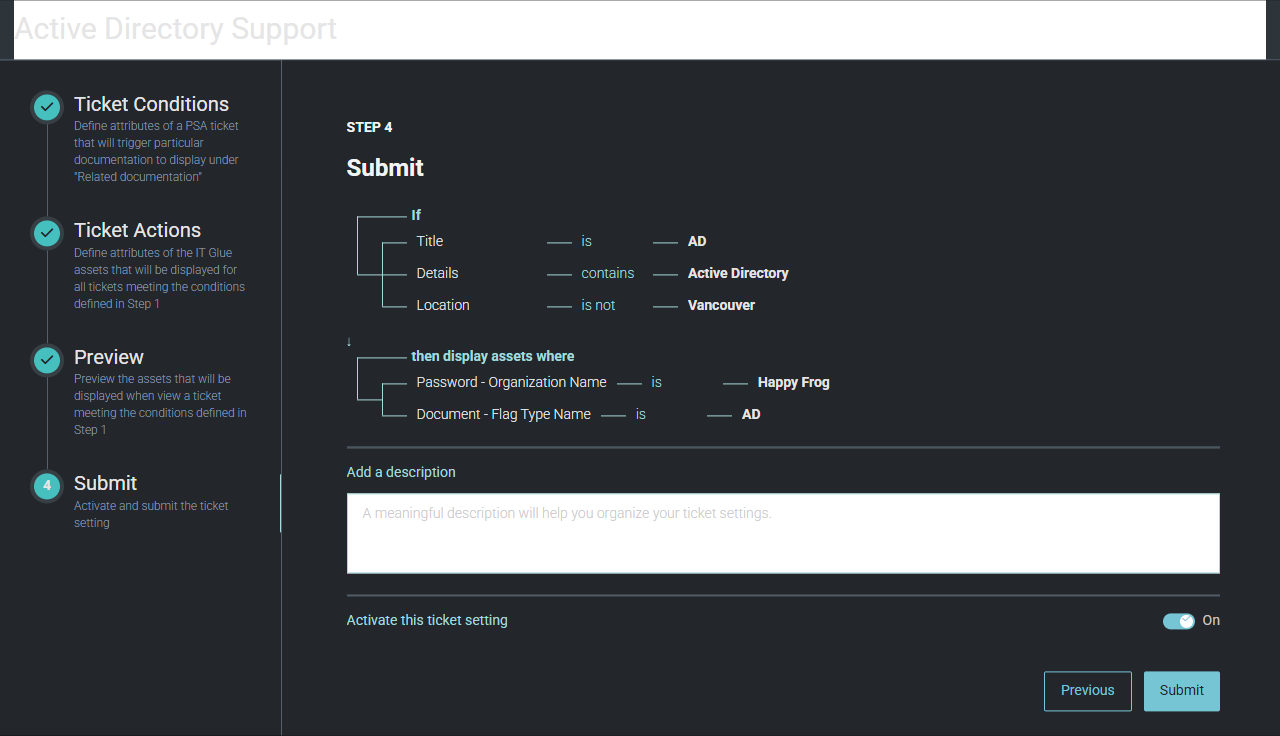
Task: Click the Ticket Actions checkmark step icon
Action: point(47,233)
